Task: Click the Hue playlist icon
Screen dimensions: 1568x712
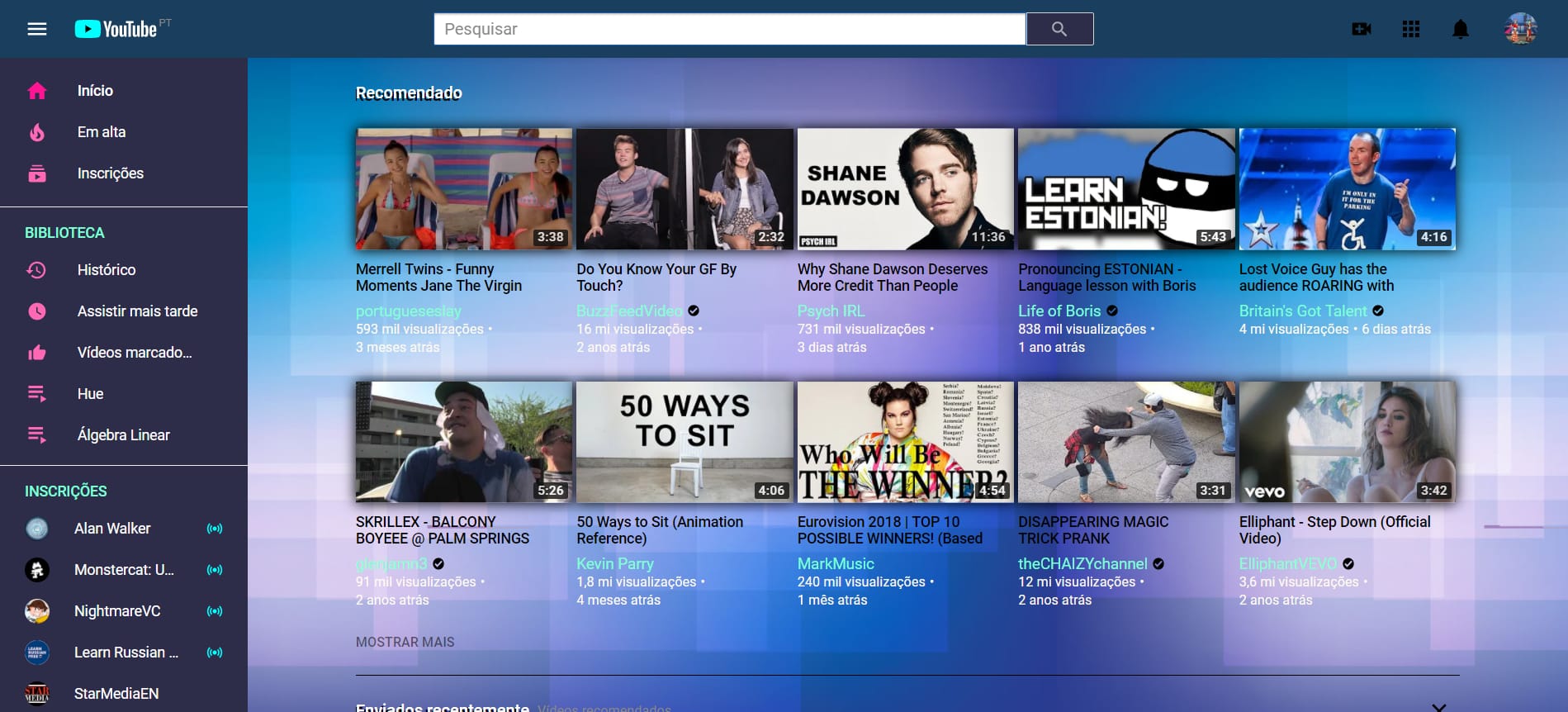Action: point(37,394)
